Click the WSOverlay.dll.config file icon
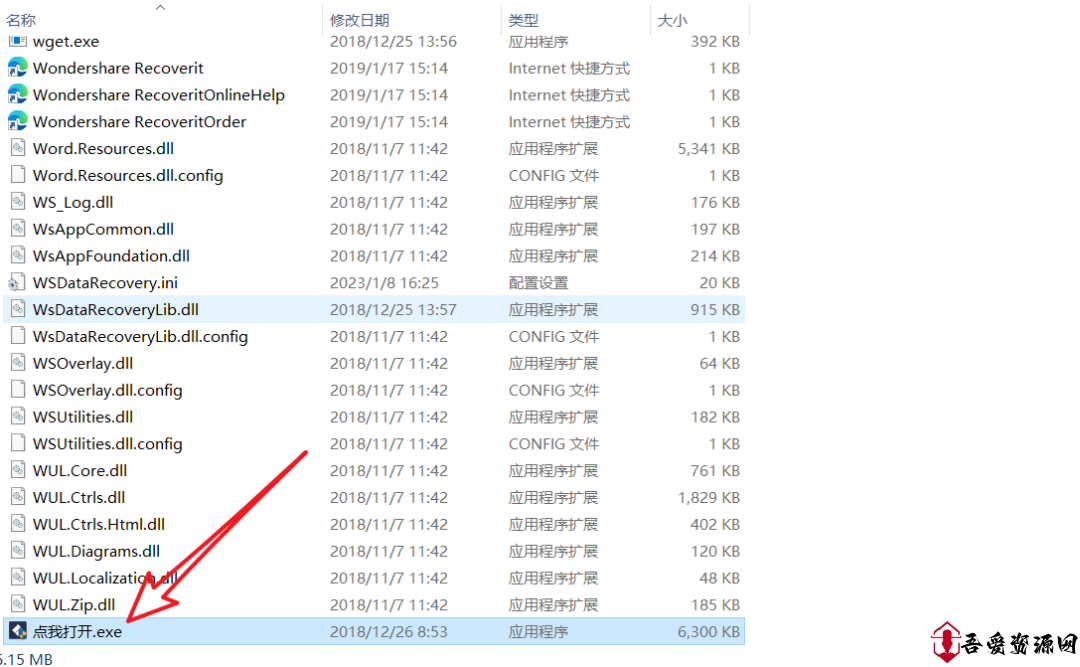 [18, 390]
